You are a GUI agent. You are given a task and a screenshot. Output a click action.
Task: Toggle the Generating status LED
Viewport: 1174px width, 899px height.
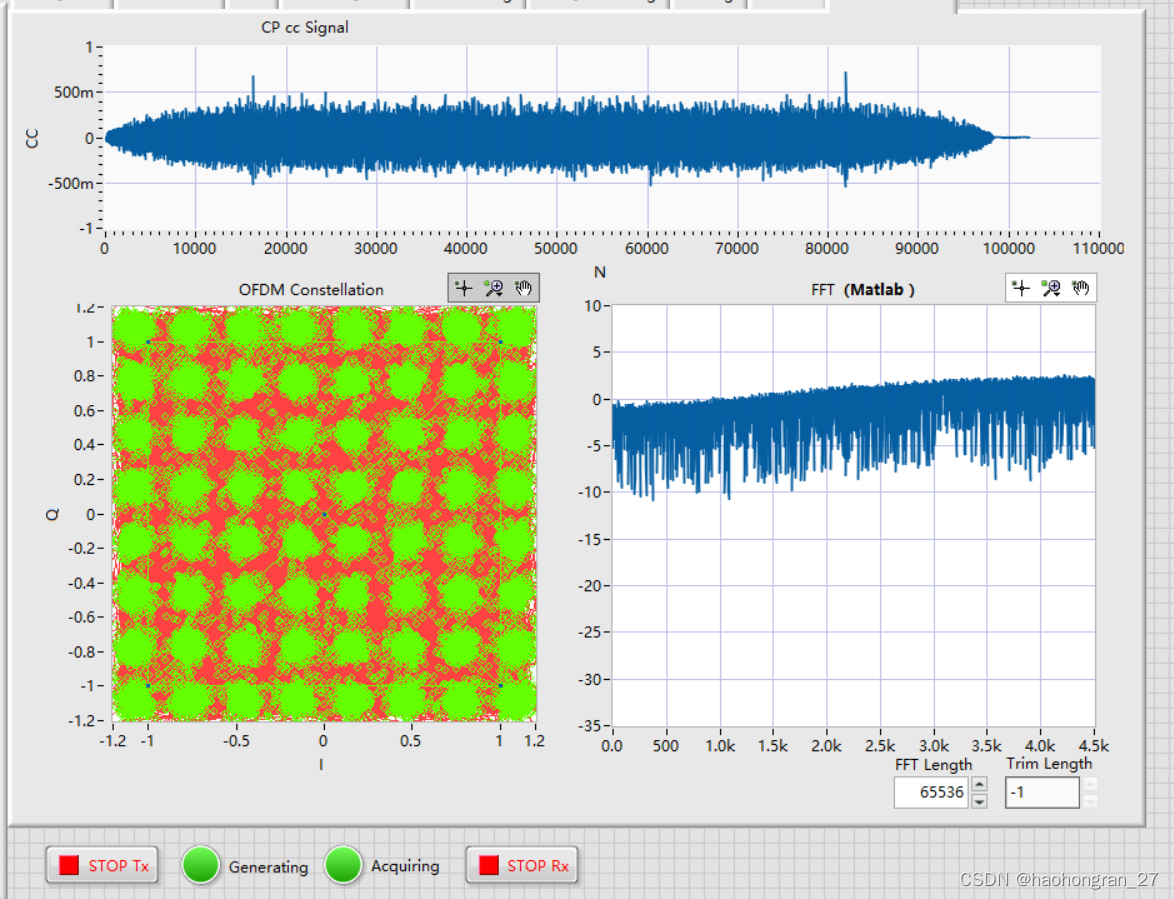(201, 865)
